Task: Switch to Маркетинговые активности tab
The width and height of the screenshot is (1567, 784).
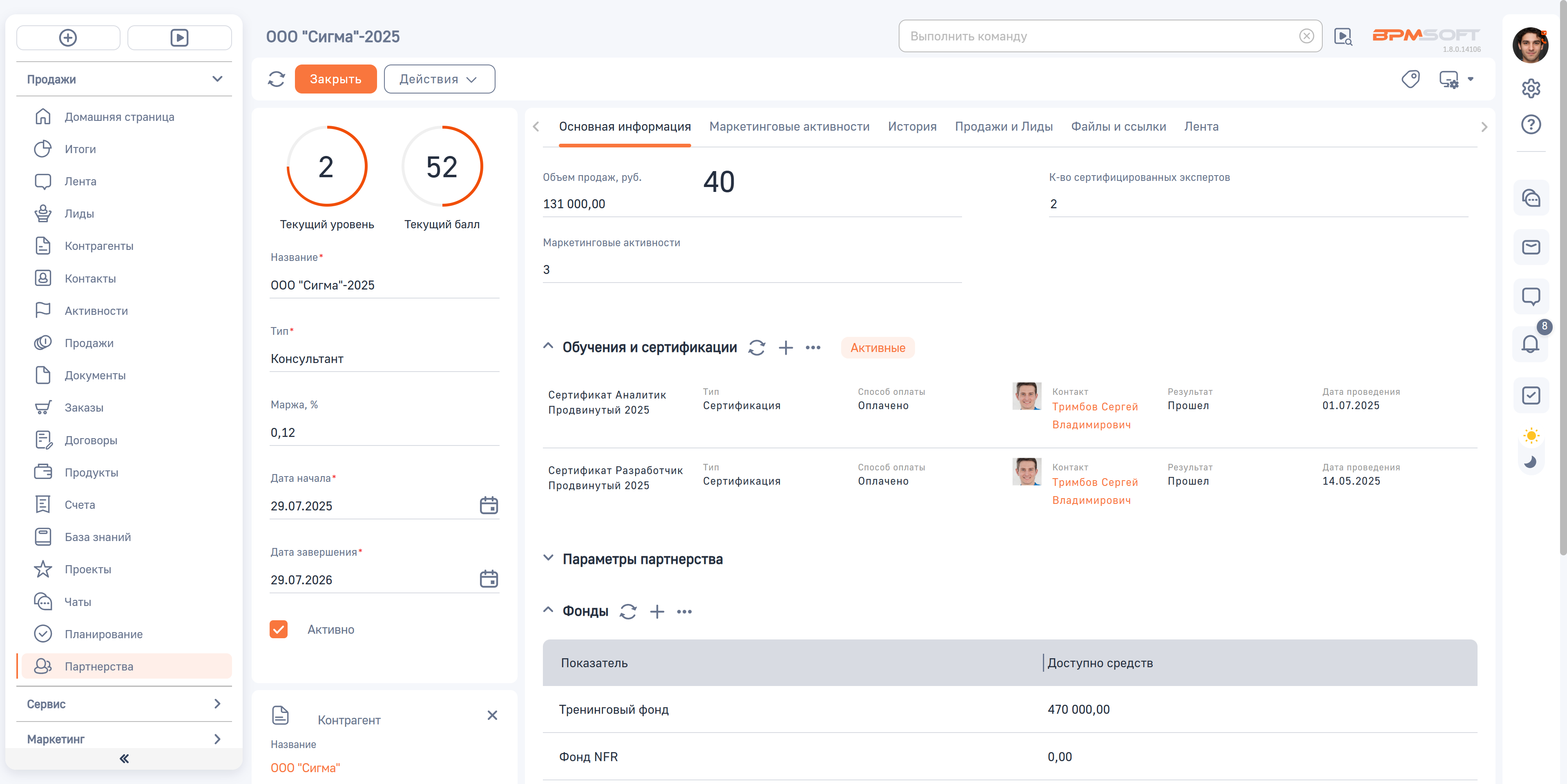Action: point(789,127)
